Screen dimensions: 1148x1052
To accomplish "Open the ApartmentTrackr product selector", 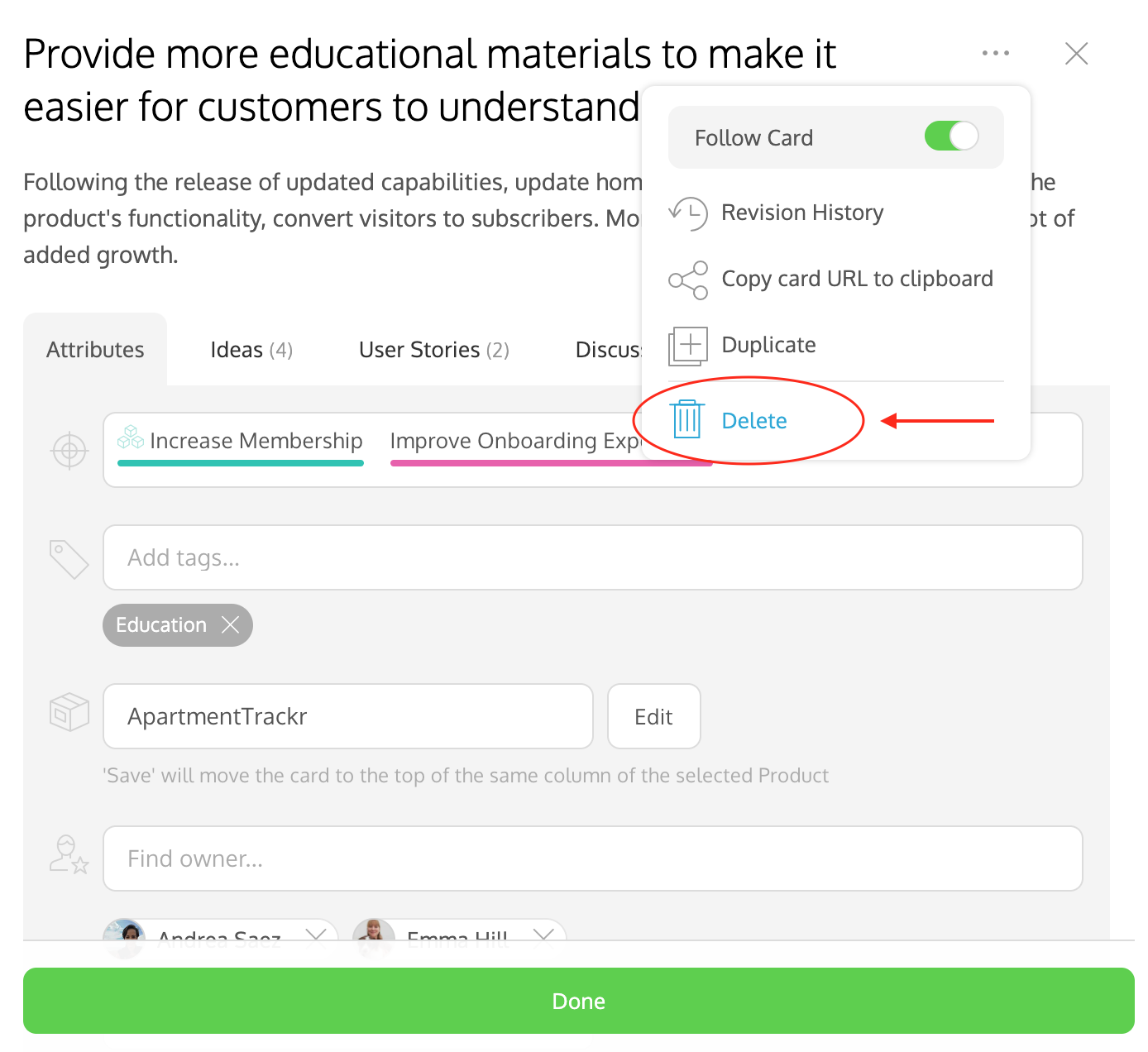I will coord(348,716).
